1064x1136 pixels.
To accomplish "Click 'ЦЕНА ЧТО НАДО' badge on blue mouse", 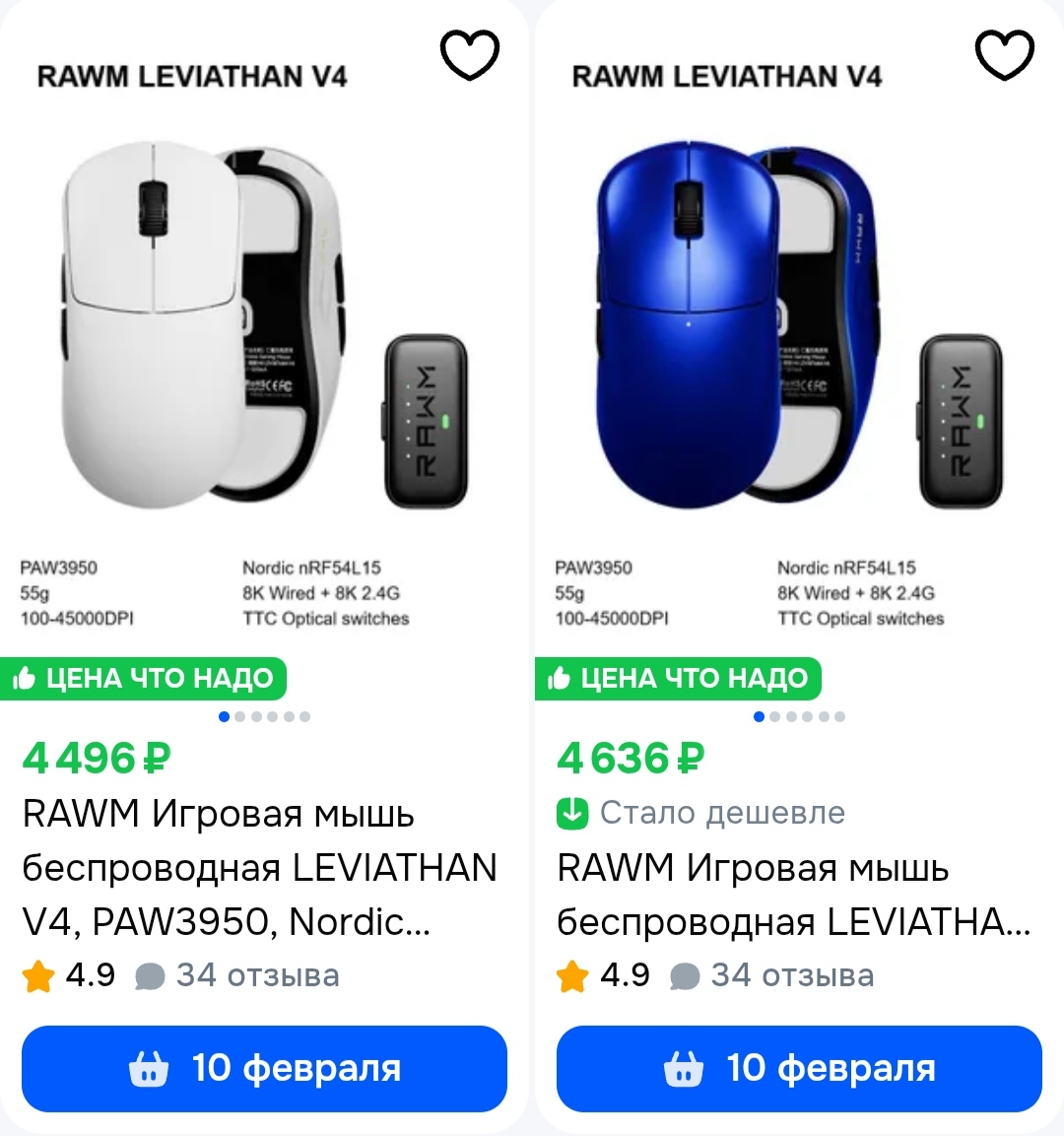I will 678,679.
